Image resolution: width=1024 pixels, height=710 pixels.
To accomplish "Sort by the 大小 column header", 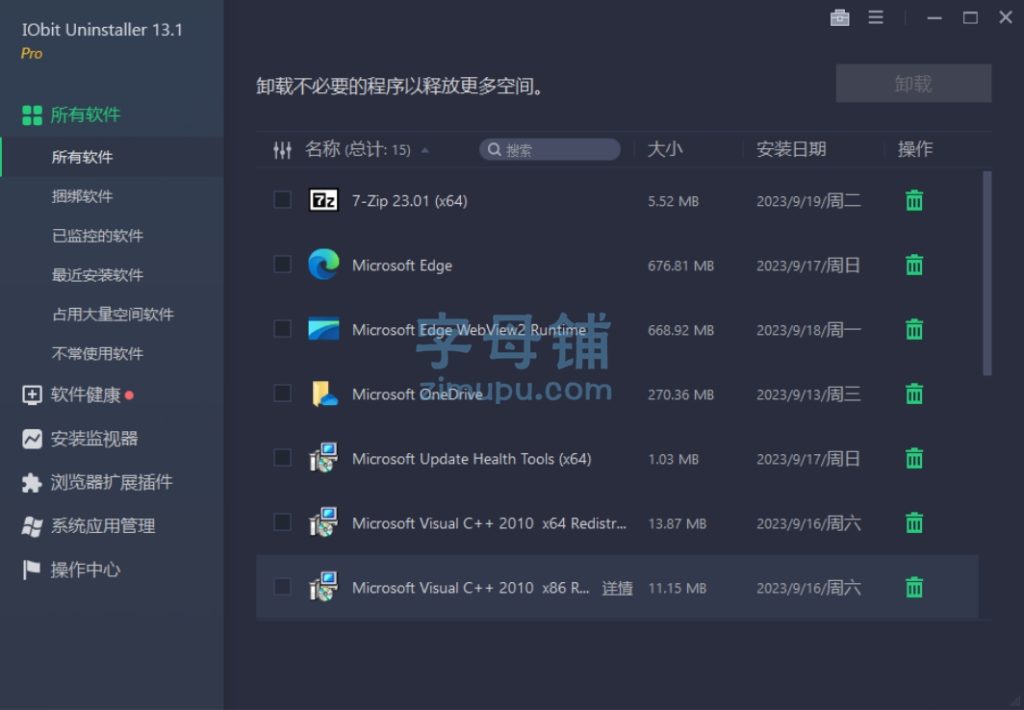I will pos(665,150).
